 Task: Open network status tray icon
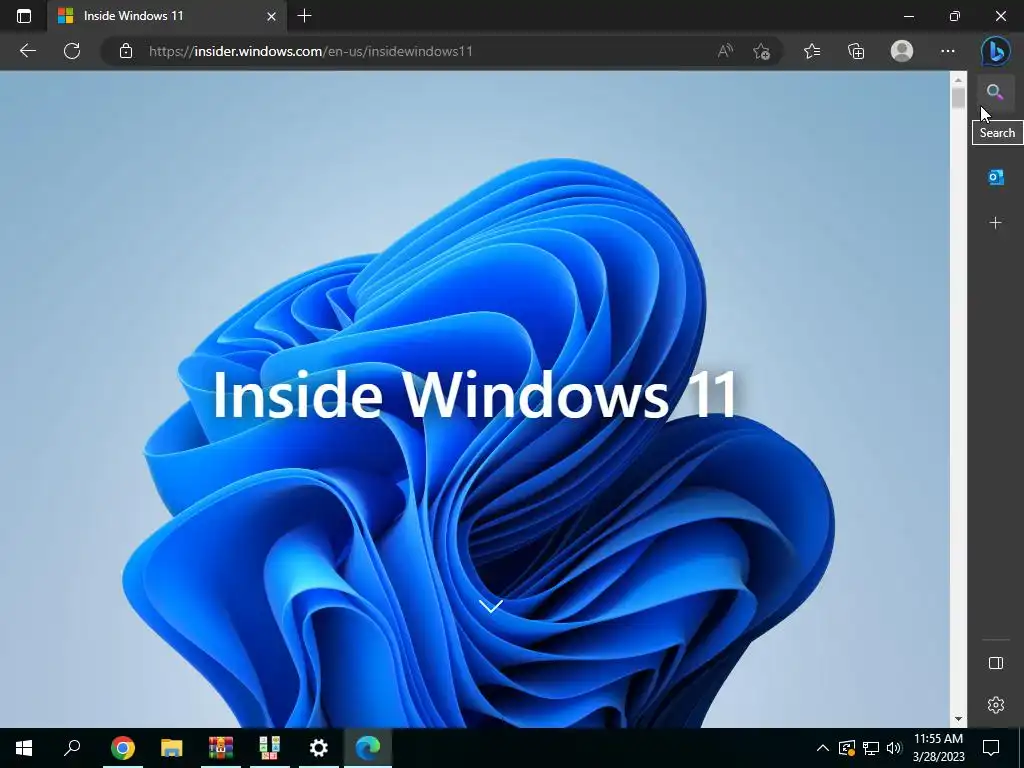[x=871, y=748]
